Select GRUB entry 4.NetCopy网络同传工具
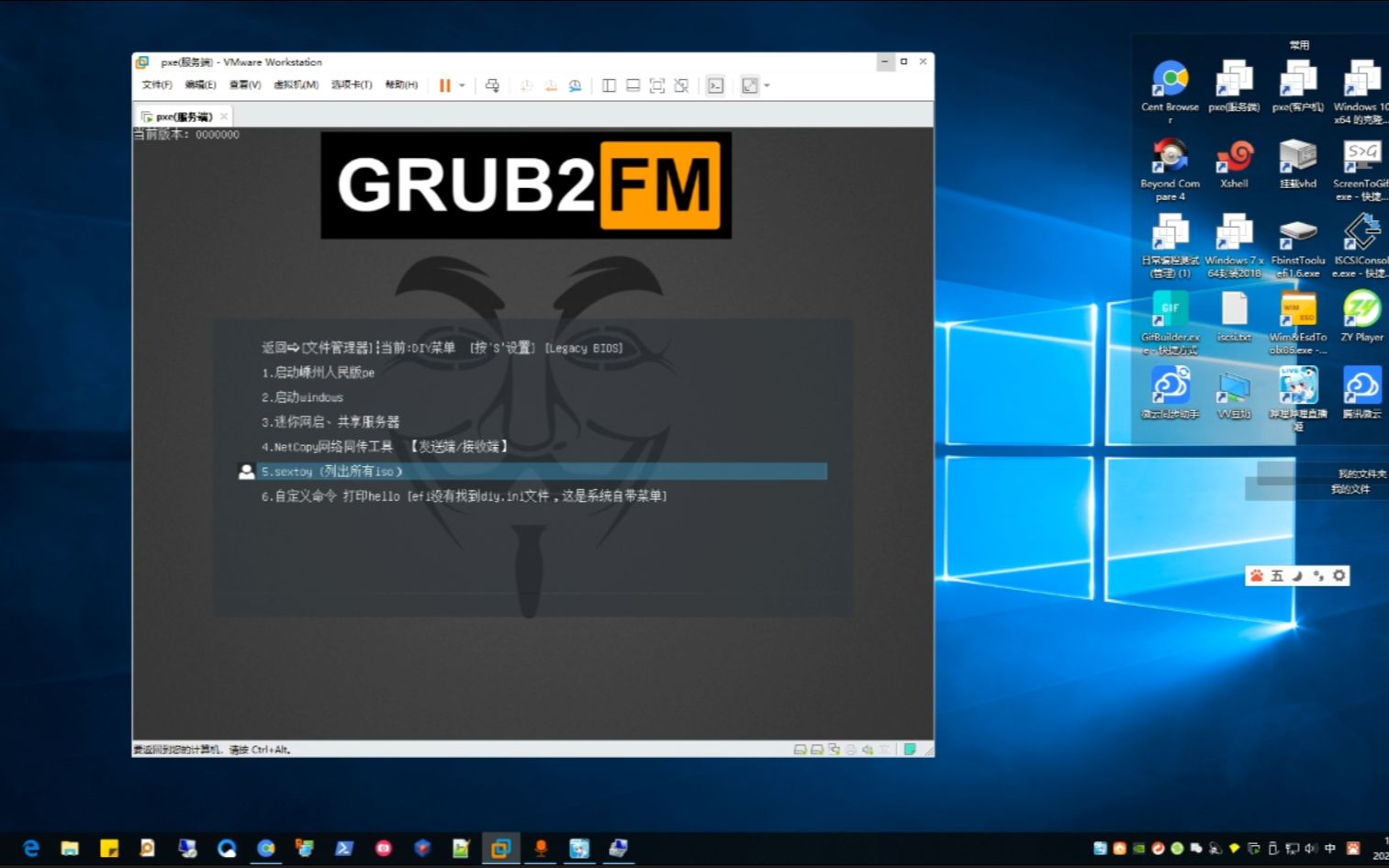The width and height of the screenshot is (1389, 868). click(x=386, y=447)
